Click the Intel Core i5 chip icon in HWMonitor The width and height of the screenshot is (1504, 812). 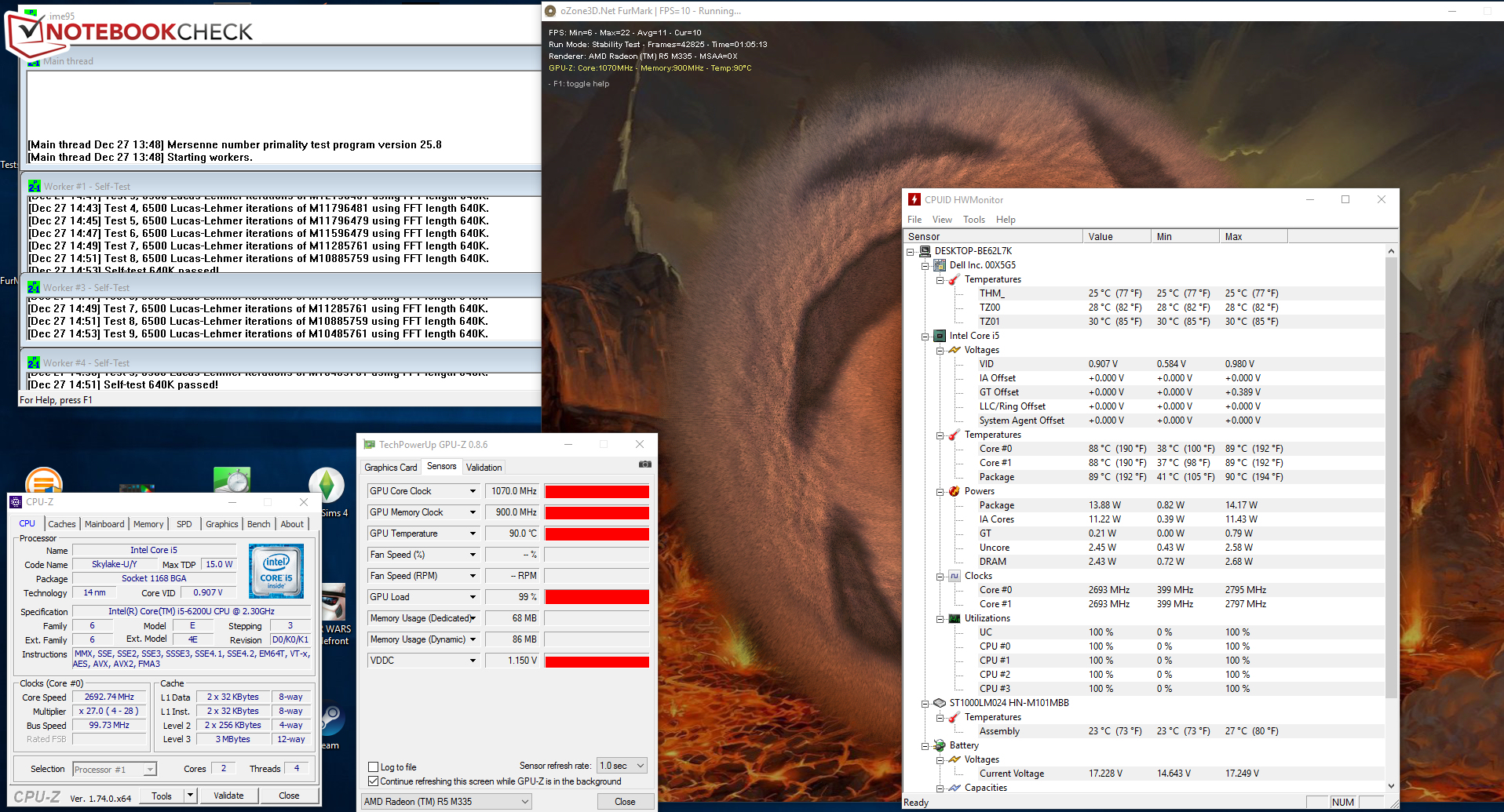tap(940, 336)
